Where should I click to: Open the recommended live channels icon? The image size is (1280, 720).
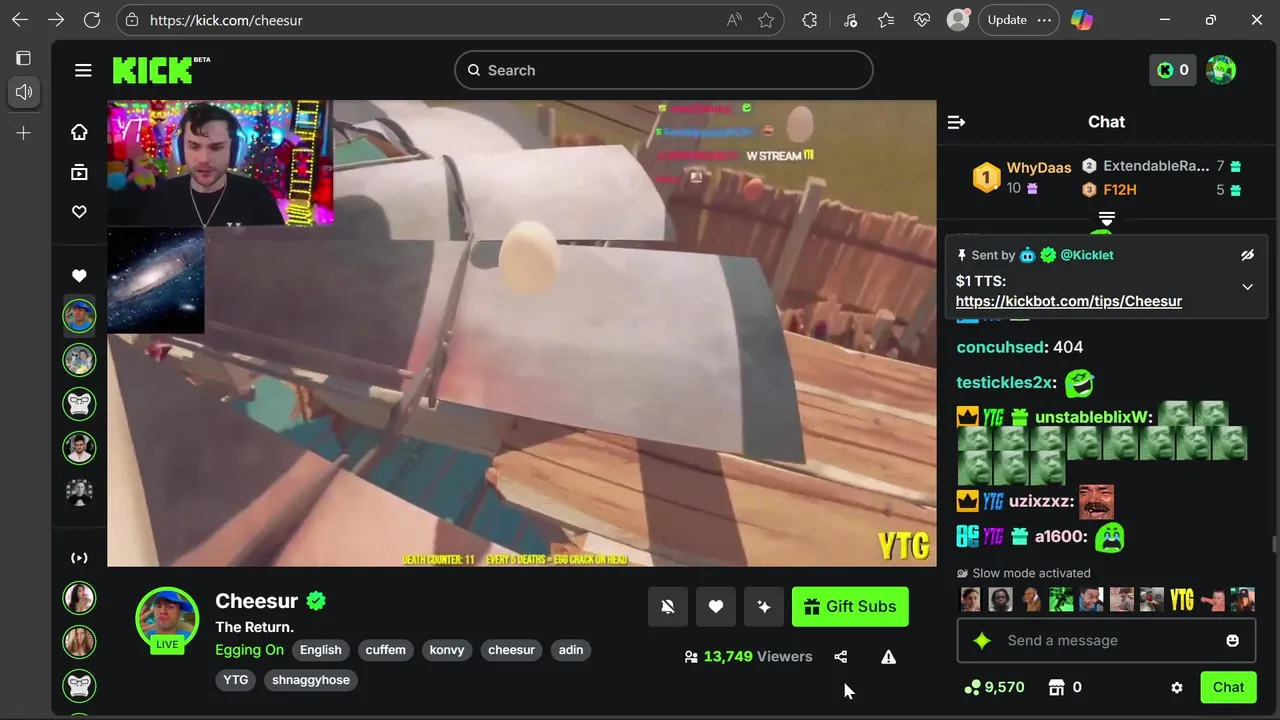79,558
